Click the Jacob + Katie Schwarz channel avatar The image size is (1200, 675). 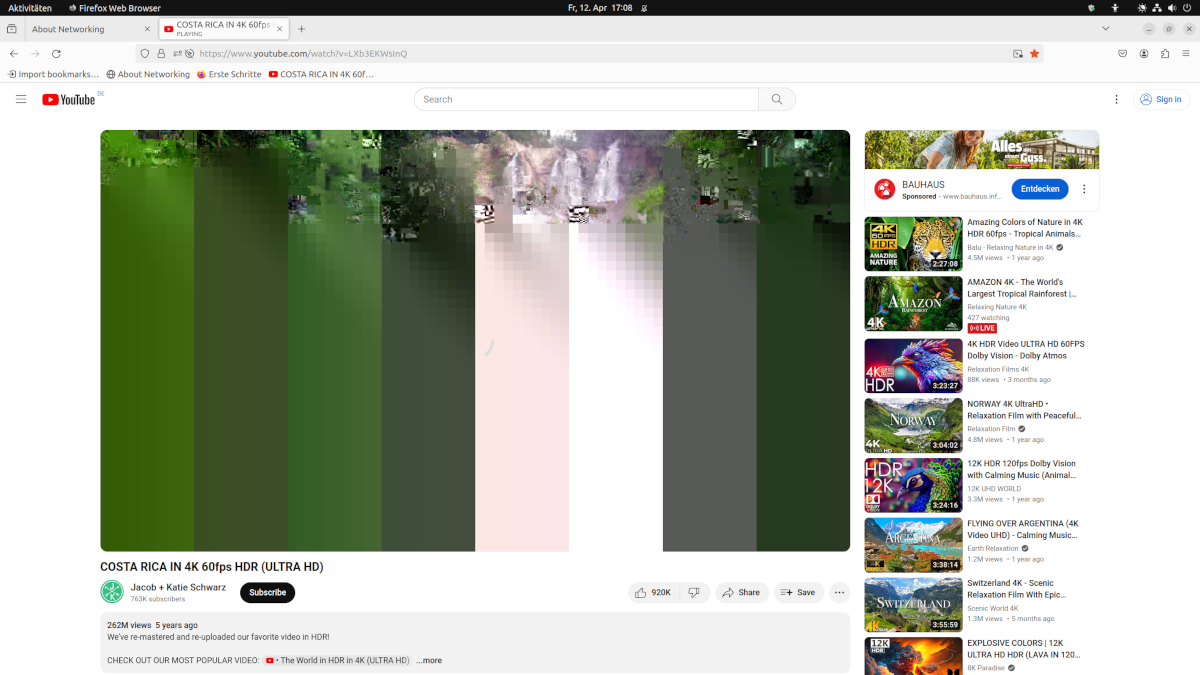(x=112, y=592)
